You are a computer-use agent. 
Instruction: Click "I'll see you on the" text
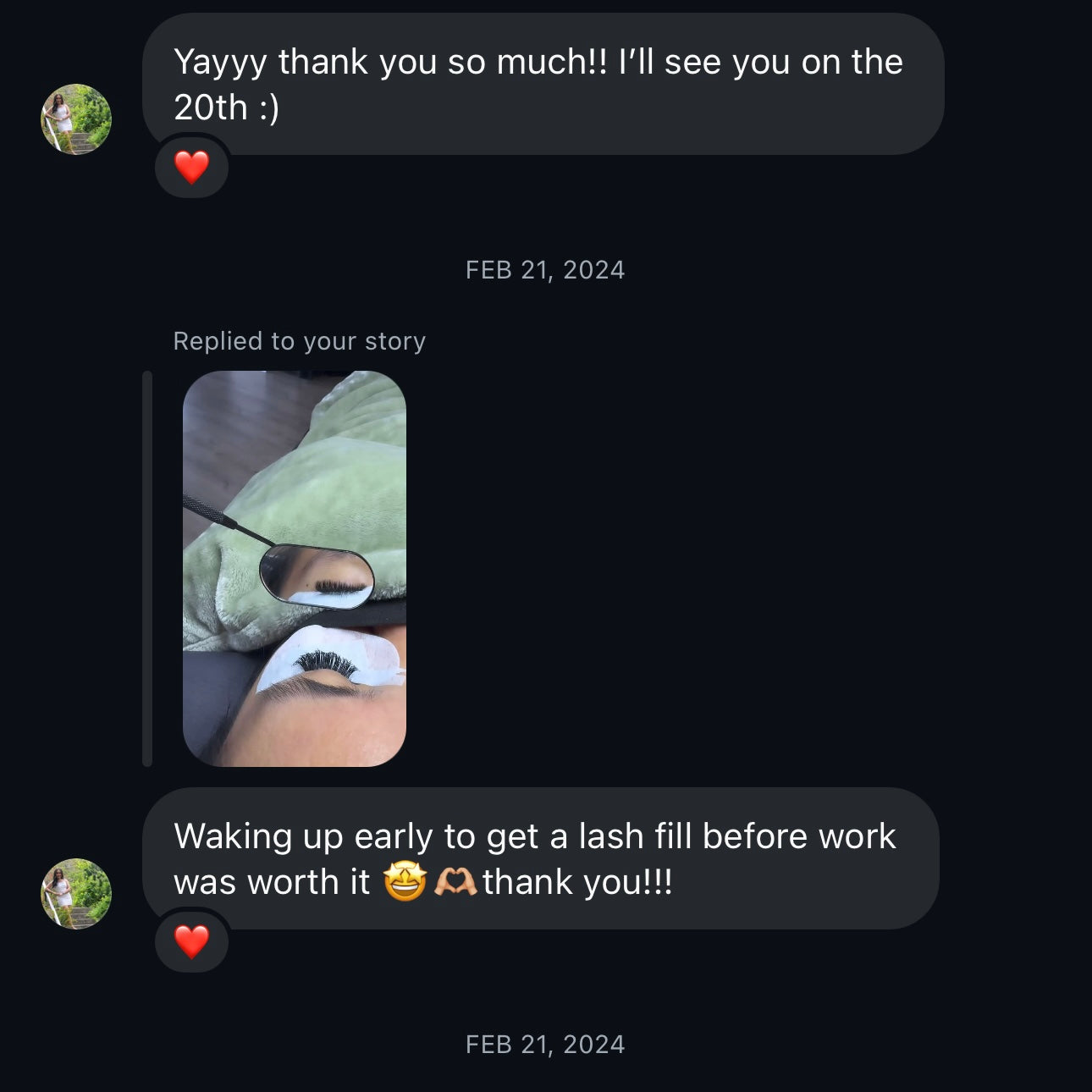(760, 63)
